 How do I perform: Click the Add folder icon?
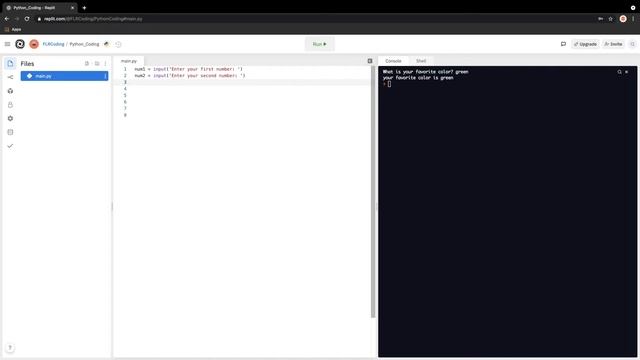[97, 64]
